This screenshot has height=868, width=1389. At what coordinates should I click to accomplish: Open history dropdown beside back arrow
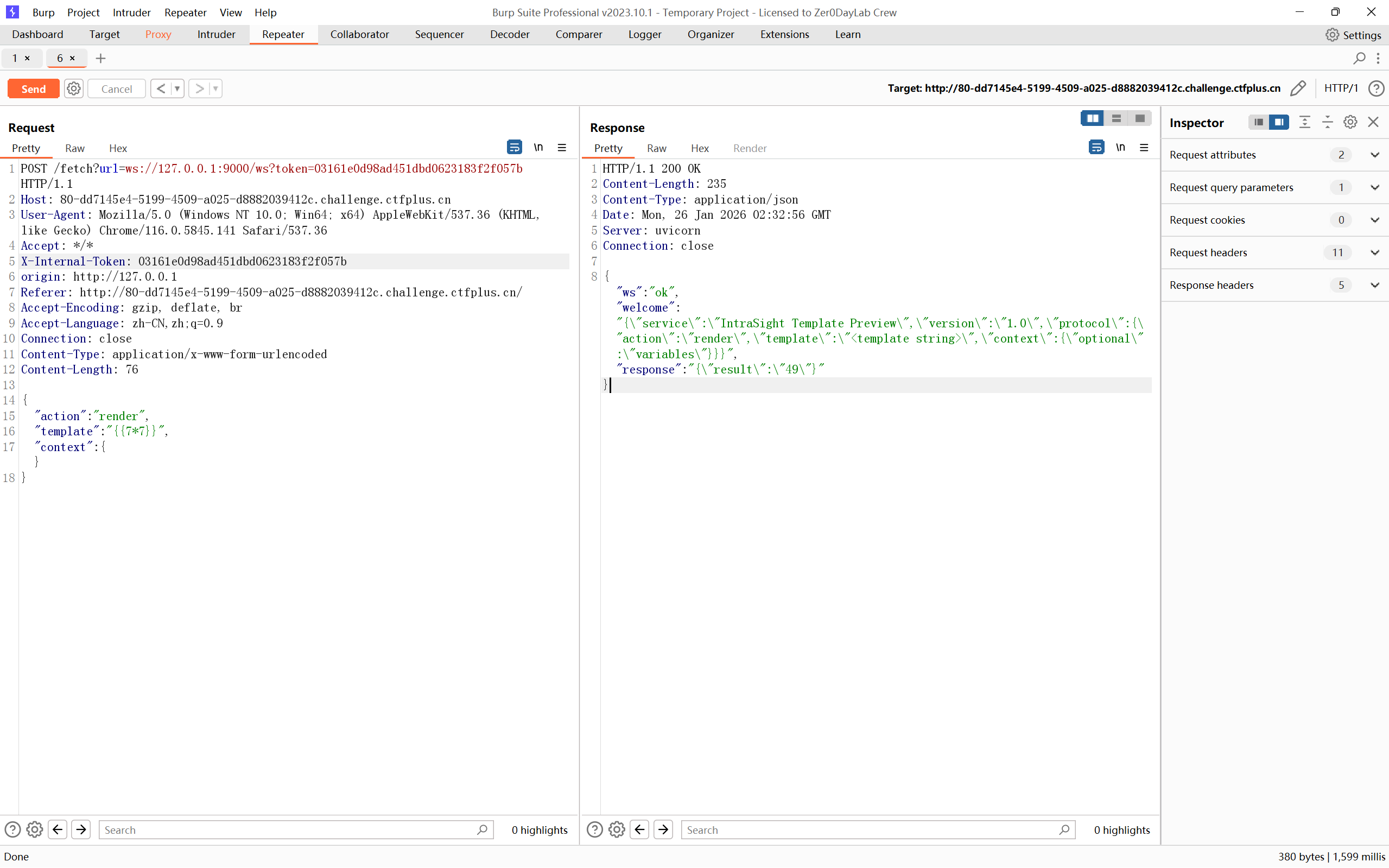tap(177, 88)
